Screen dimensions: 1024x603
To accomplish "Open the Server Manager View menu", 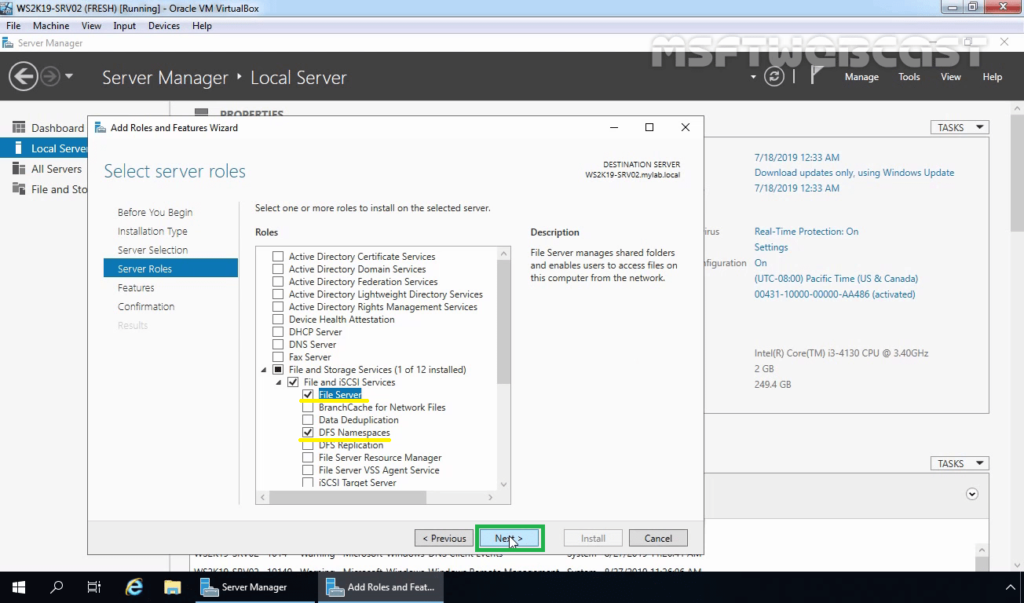I will click(x=950, y=76).
